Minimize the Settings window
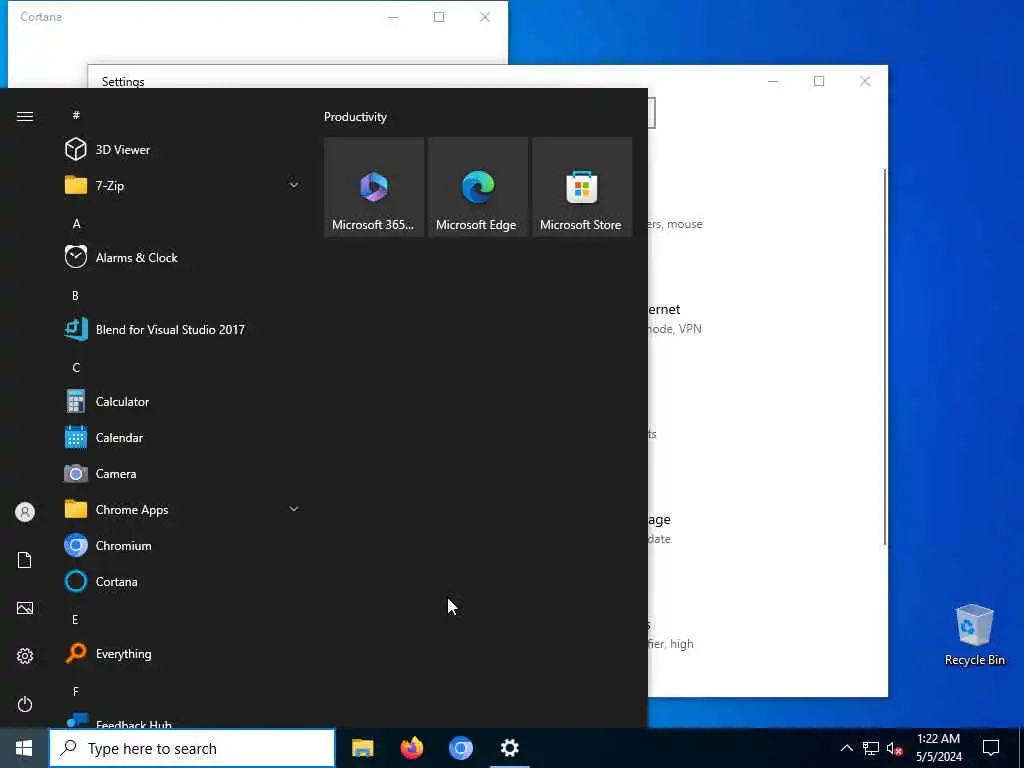The image size is (1024, 768). pos(773,81)
